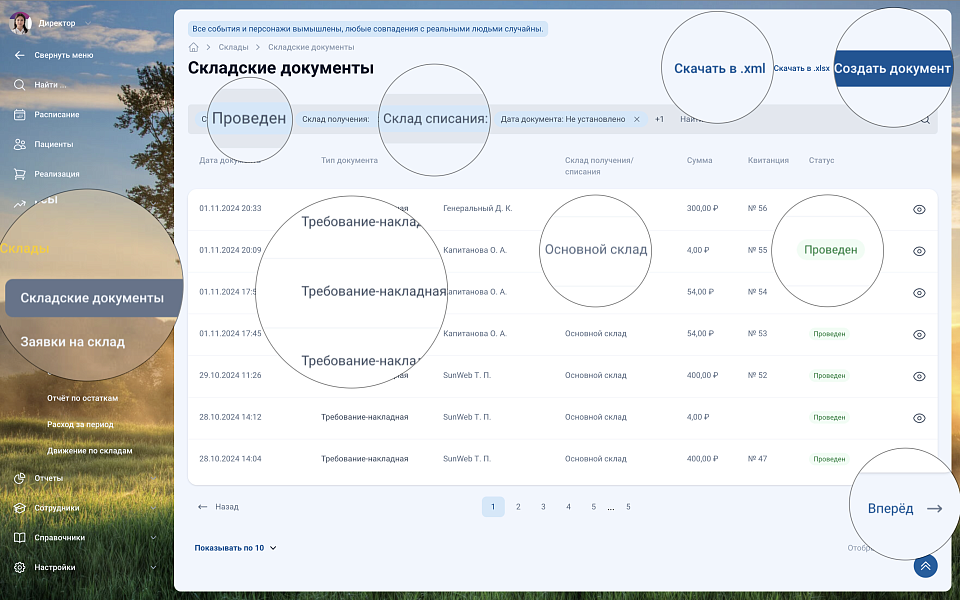Open Заявки на склад in the sidebar
The image size is (960, 600).
(x=73, y=342)
